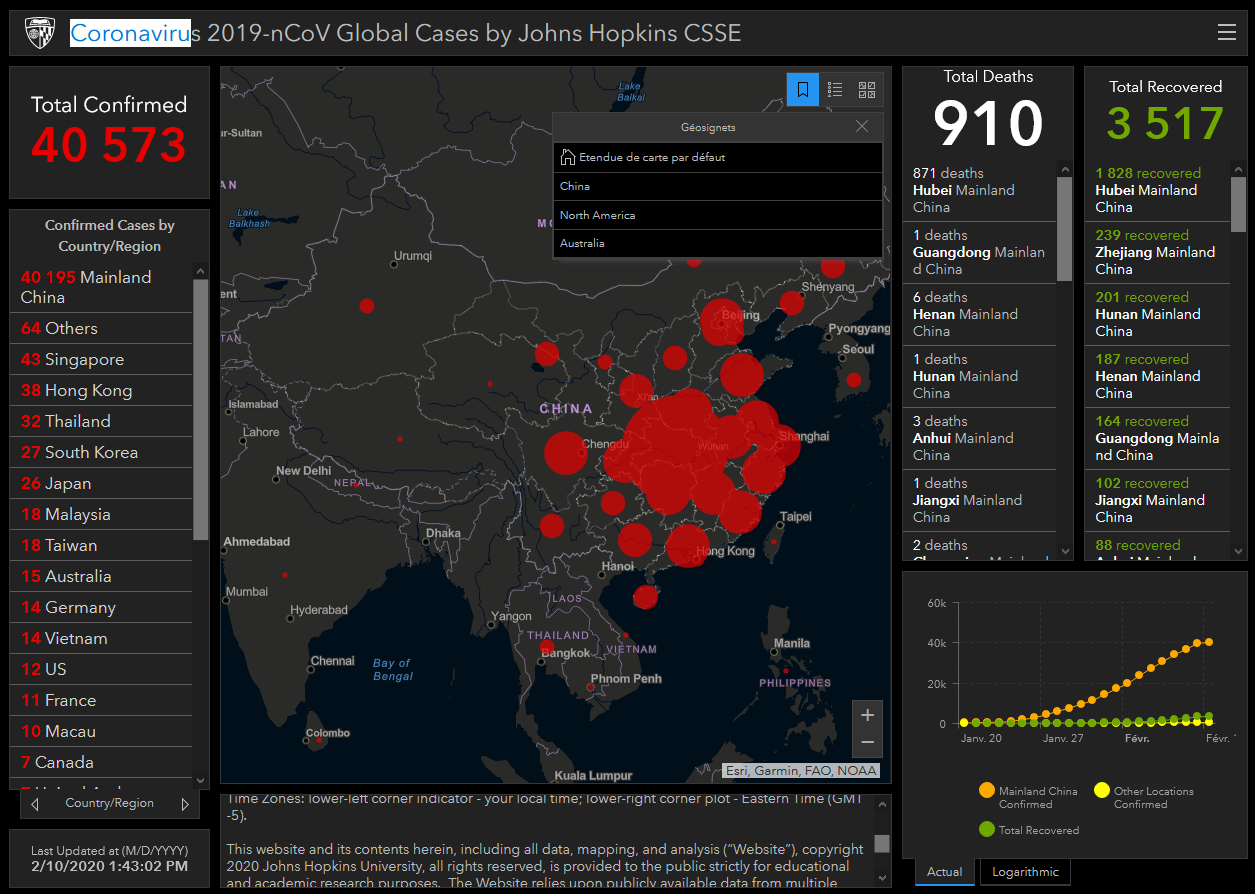Toggle Total Recovered legend series
The image size is (1255, 894).
tap(1029, 830)
